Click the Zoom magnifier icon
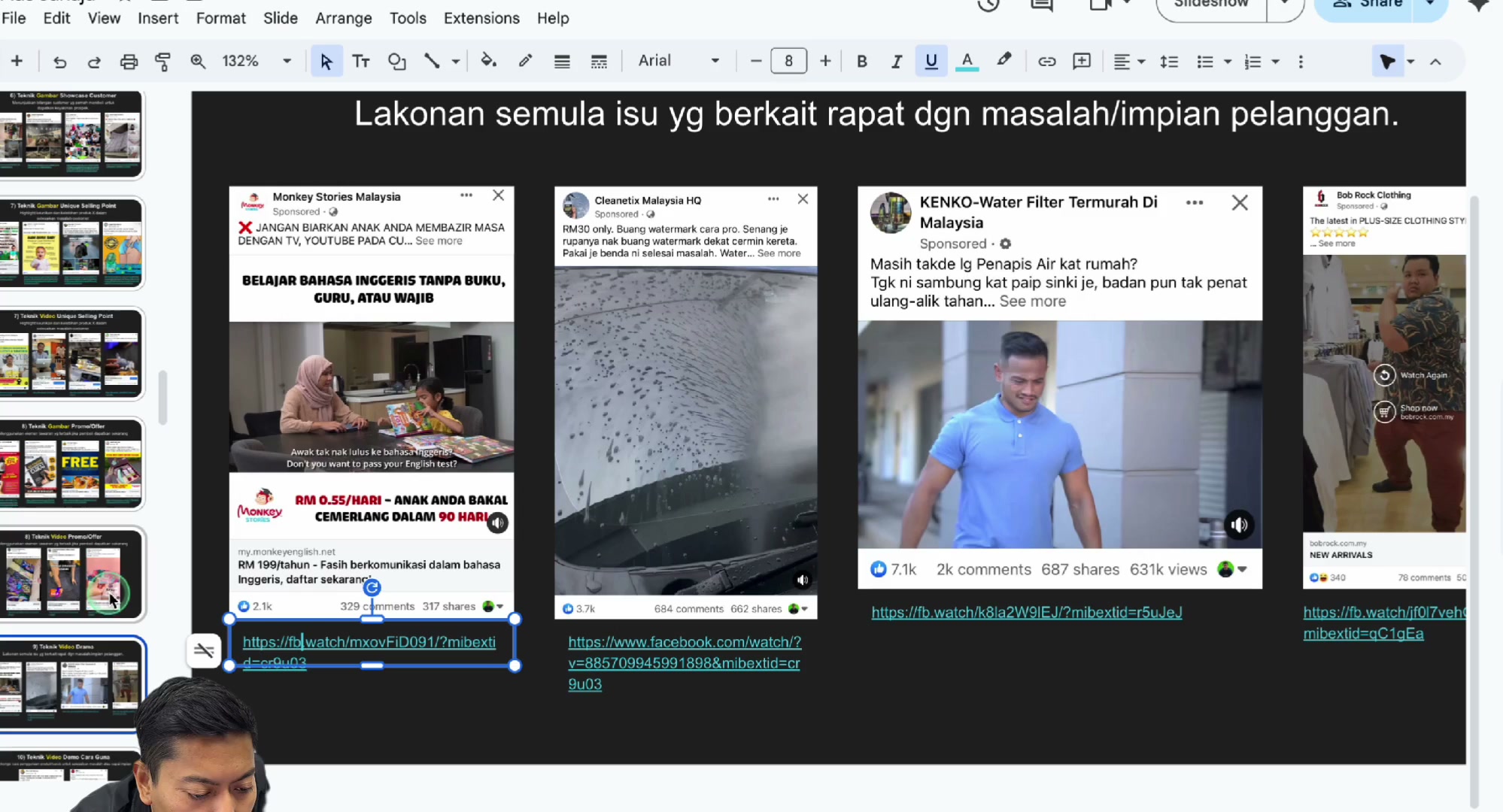Screen dimensions: 1503x812 tap(198, 62)
